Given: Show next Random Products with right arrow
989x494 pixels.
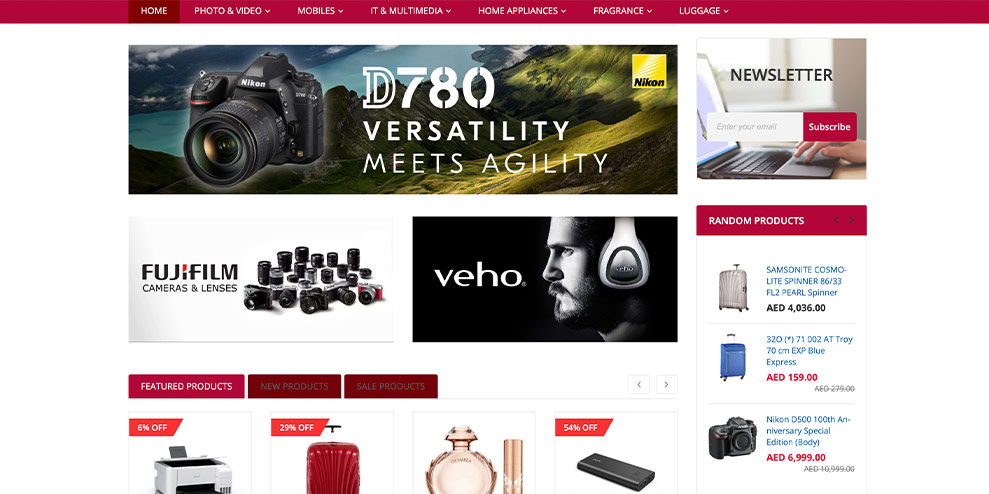Looking at the screenshot, I should (x=851, y=220).
